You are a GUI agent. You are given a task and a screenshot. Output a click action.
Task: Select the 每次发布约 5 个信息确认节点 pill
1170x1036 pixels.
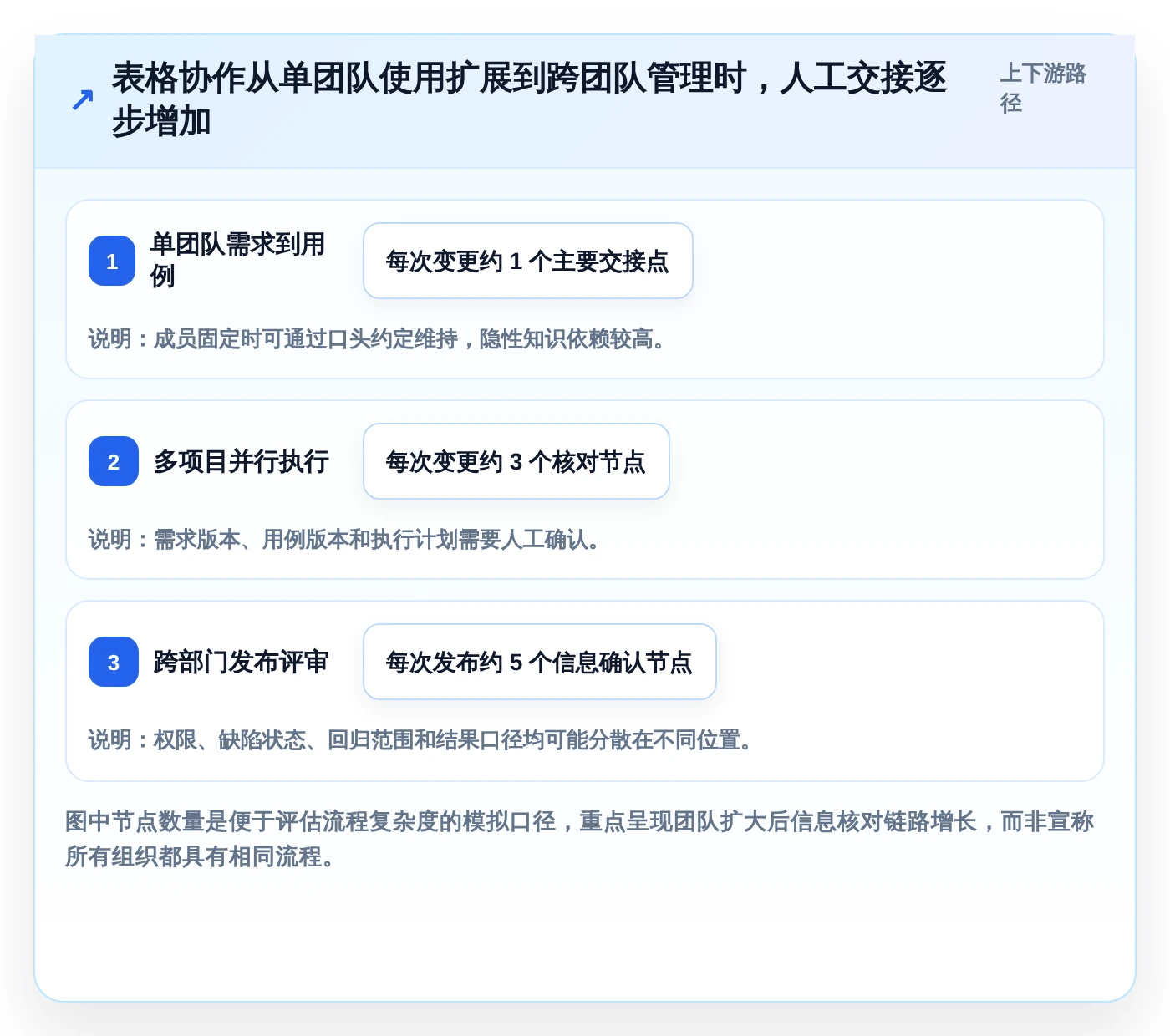(540, 662)
